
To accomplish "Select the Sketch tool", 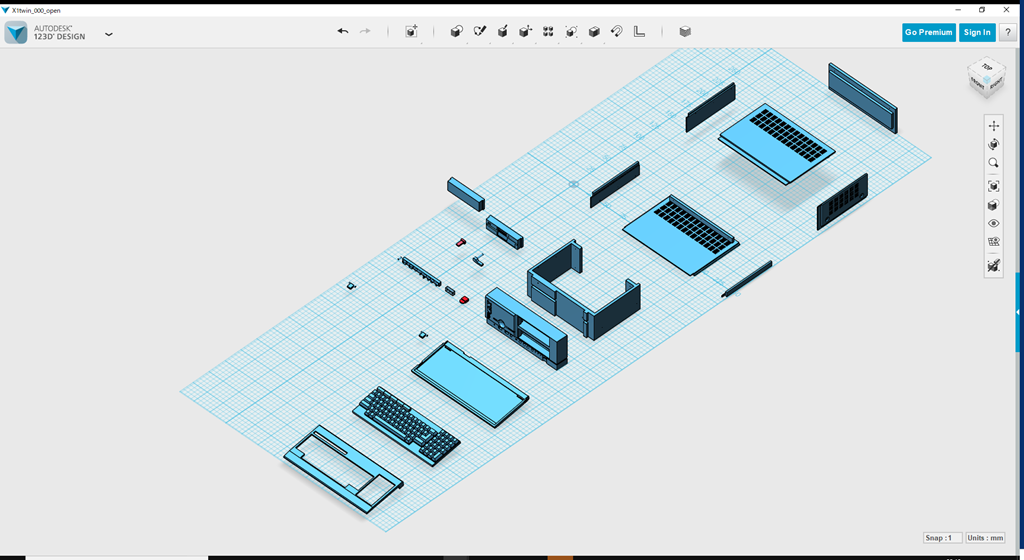I will (x=479, y=32).
